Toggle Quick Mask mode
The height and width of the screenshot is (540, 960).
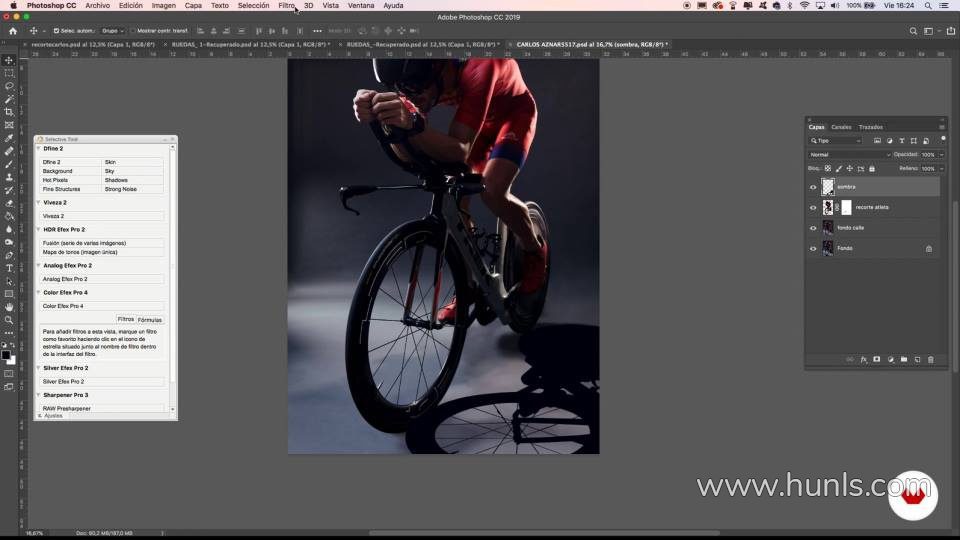tap(9, 373)
